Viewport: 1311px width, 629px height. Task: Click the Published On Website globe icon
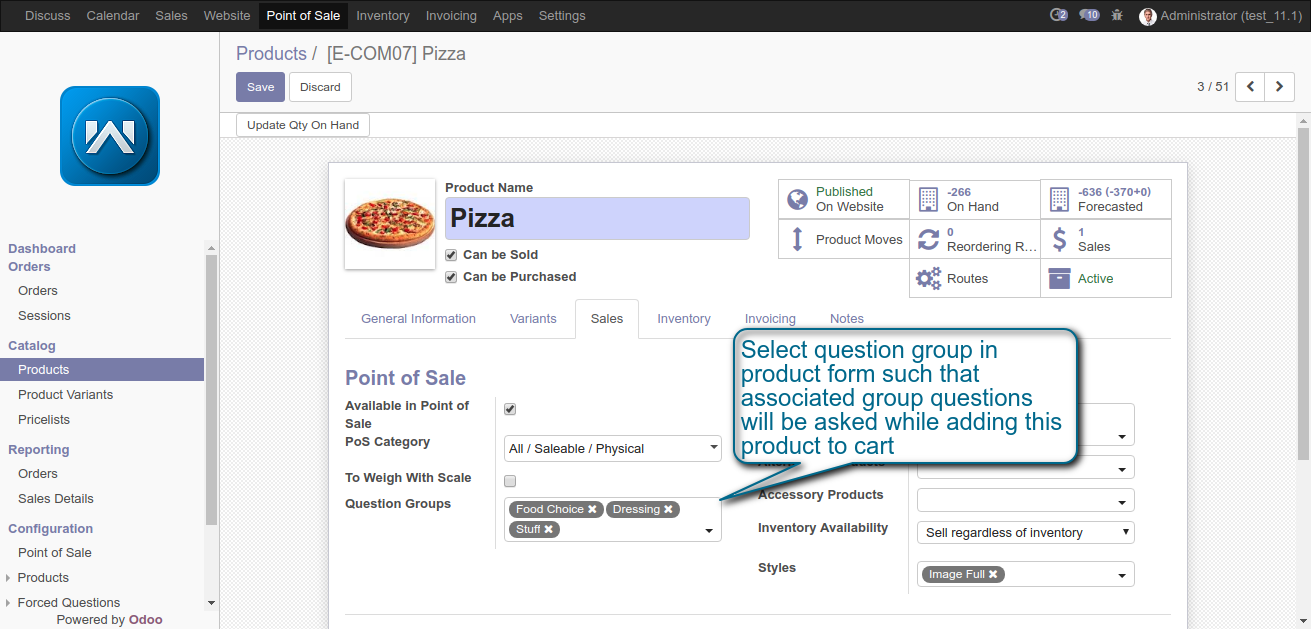[797, 199]
